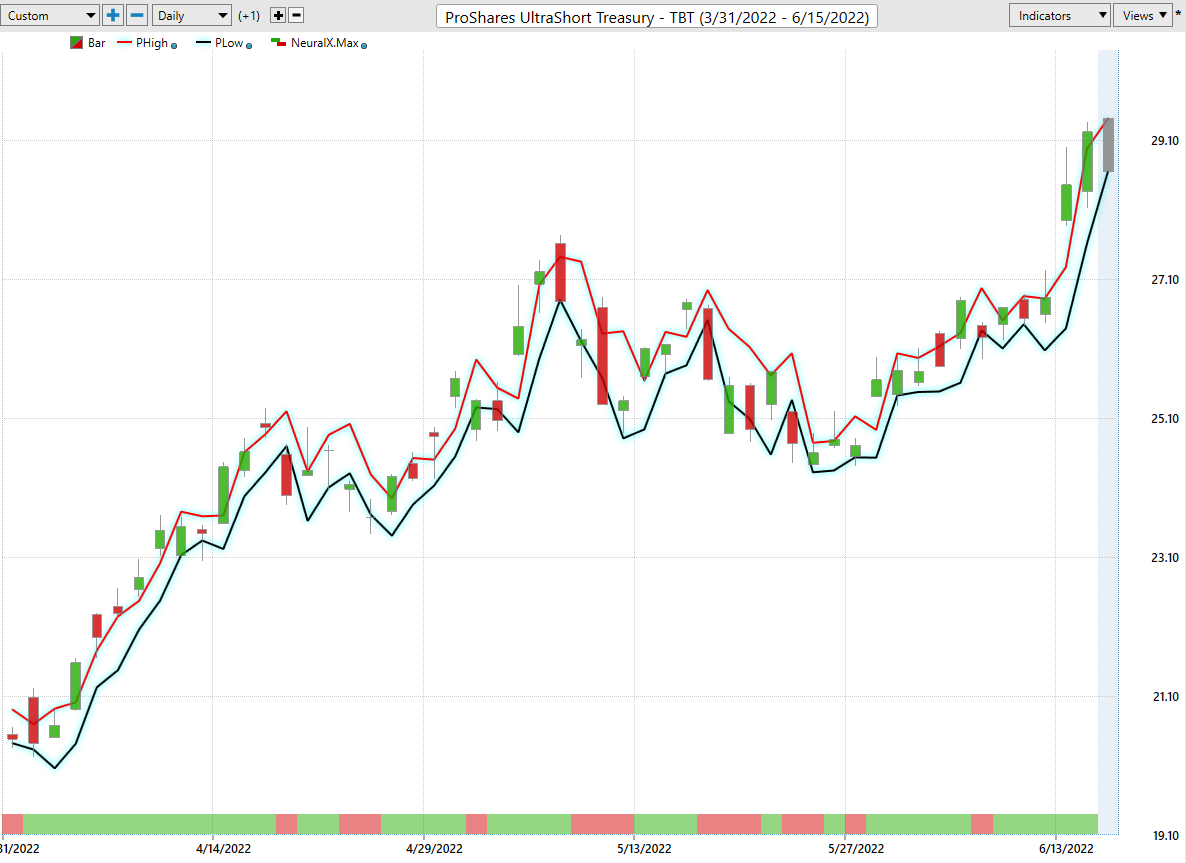
Task: Click the 5/27/2022 date axis label
Action: point(855,849)
